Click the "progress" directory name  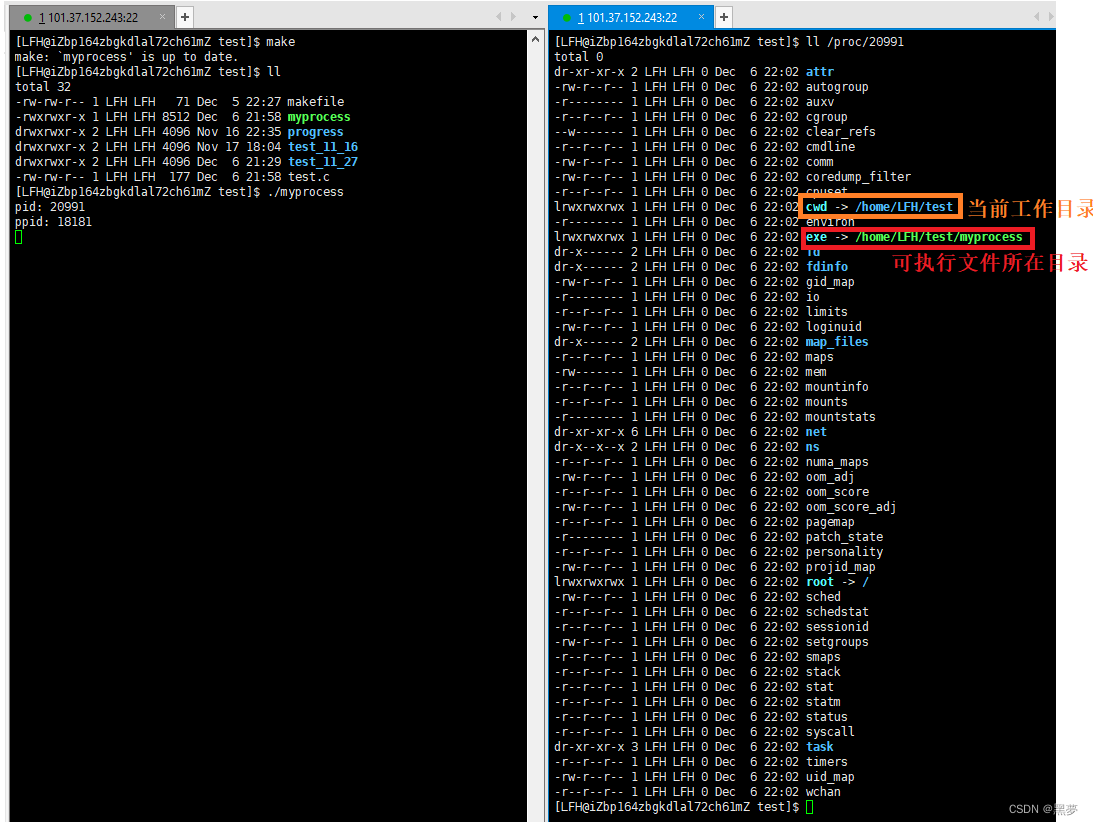tap(316, 132)
